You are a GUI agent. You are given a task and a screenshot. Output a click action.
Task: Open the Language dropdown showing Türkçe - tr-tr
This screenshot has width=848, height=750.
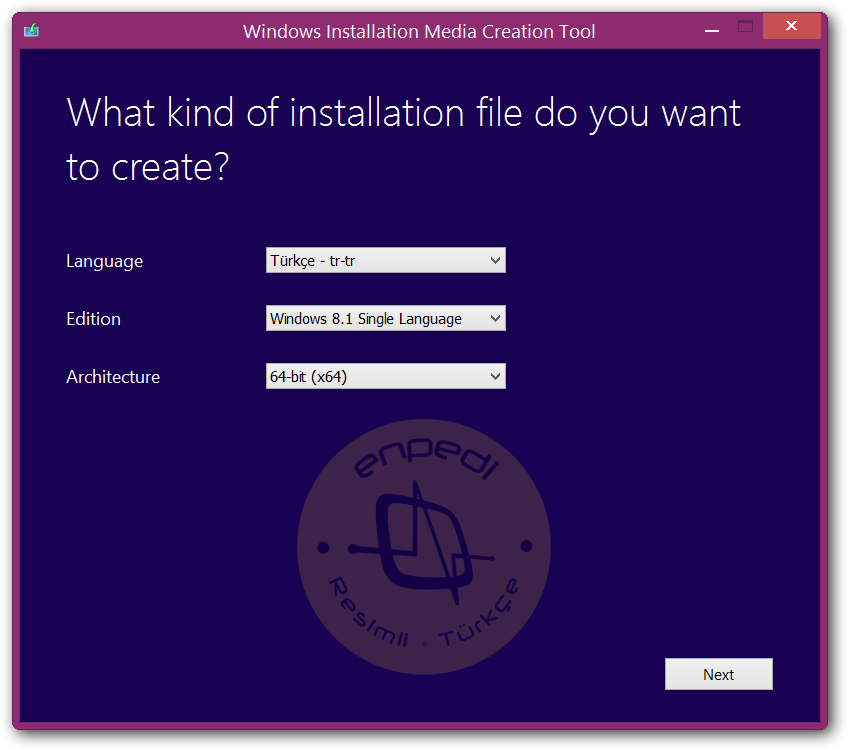point(386,260)
